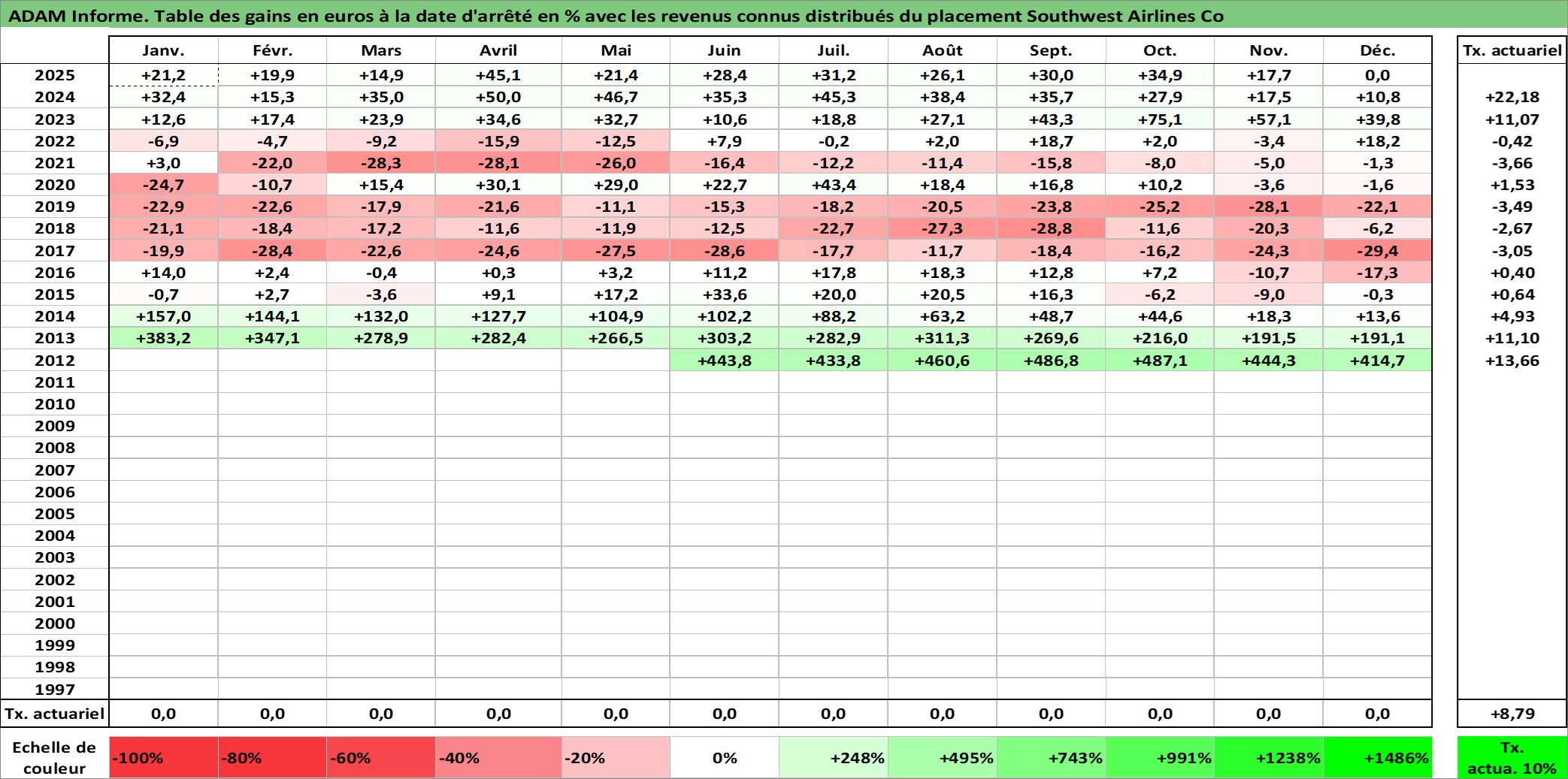Screen dimensions: 1568x779
Task: Select actuarial rate +13,66 for 2012
Action: [1512, 361]
